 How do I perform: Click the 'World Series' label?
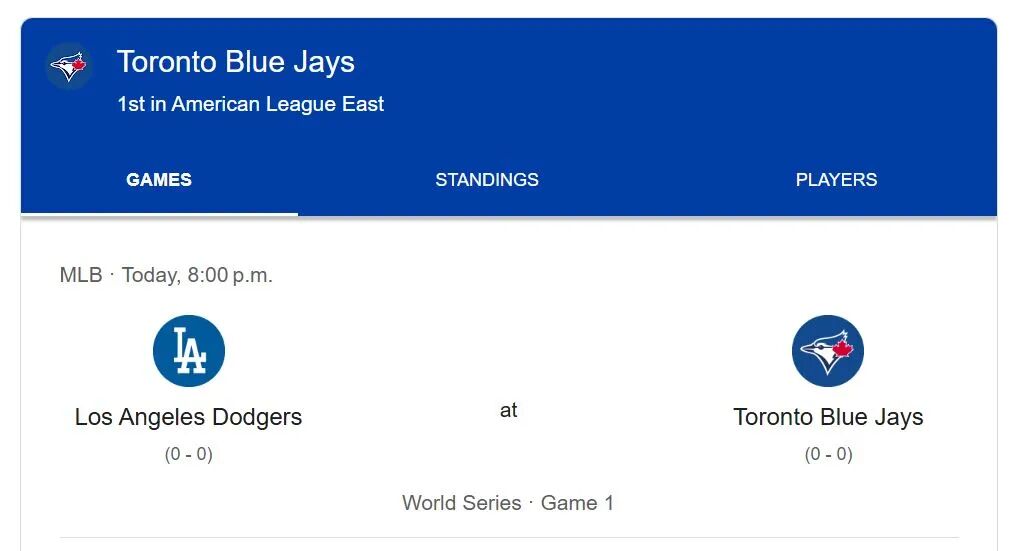pyautogui.click(x=461, y=503)
